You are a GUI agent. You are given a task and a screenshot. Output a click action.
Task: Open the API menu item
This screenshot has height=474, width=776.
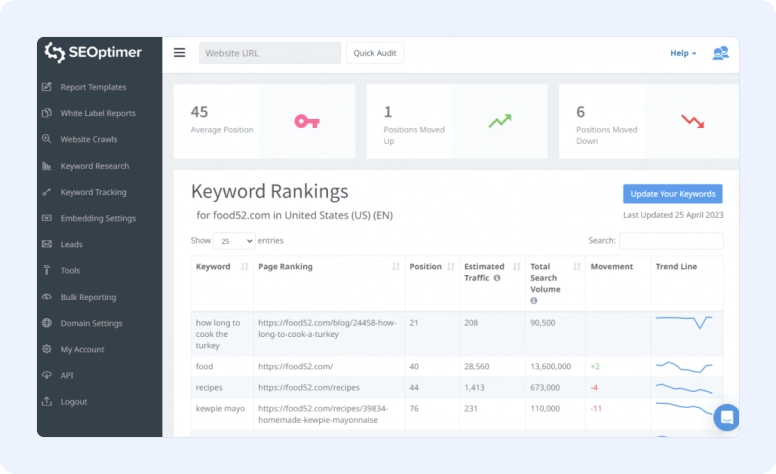click(x=67, y=376)
